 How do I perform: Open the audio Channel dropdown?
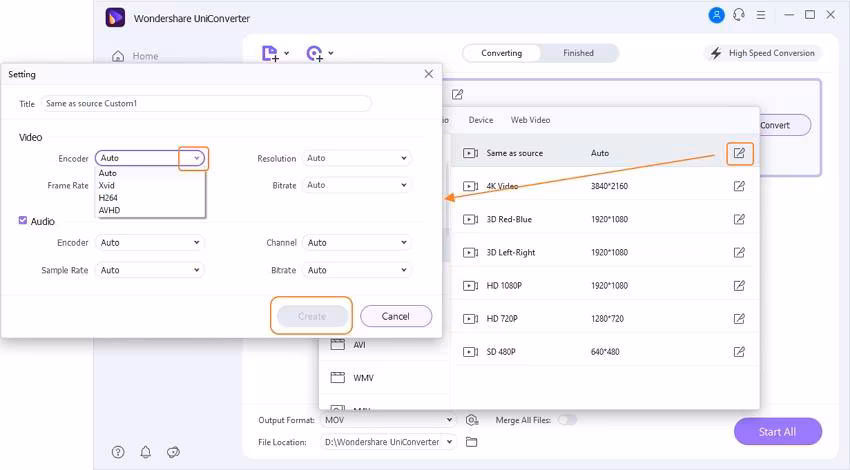click(x=356, y=243)
